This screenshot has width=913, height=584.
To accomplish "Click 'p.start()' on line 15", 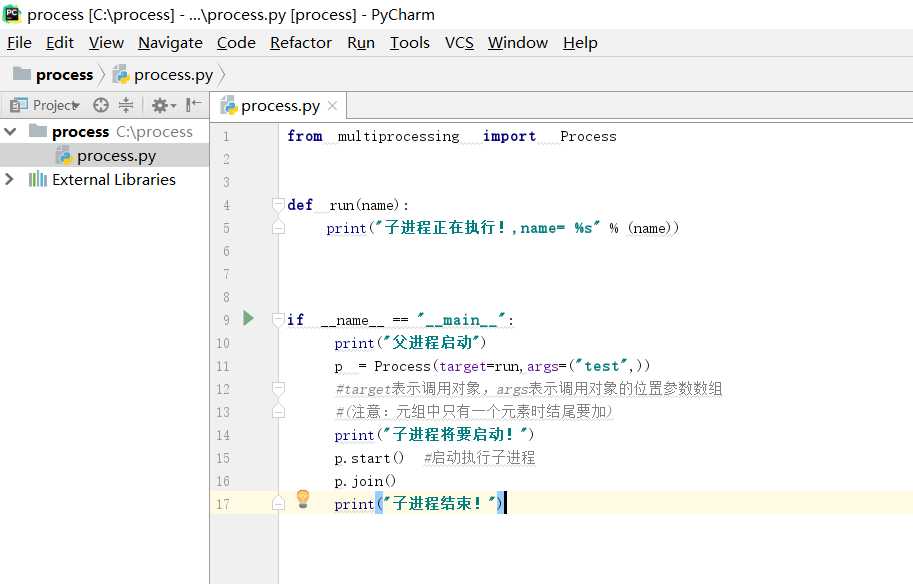I will coord(369,458).
